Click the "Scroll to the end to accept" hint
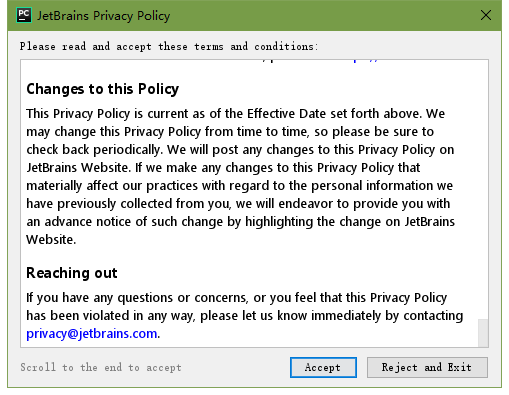Image resolution: width=509 pixels, height=395 pixels. [x=101, y=367]
